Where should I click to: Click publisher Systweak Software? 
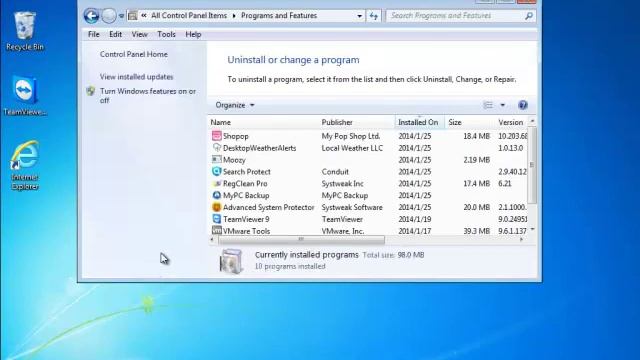pos(352,207)
